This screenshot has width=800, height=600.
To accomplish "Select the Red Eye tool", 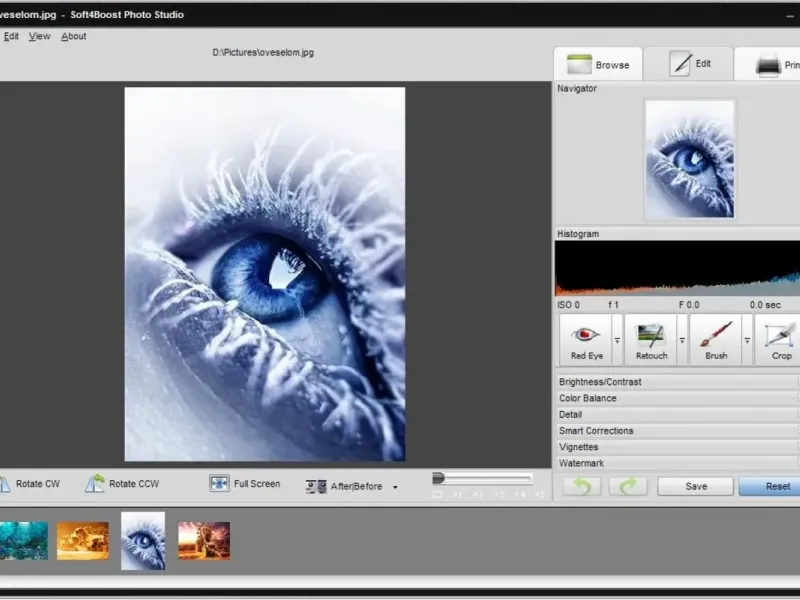I will [x=586, y=340].
